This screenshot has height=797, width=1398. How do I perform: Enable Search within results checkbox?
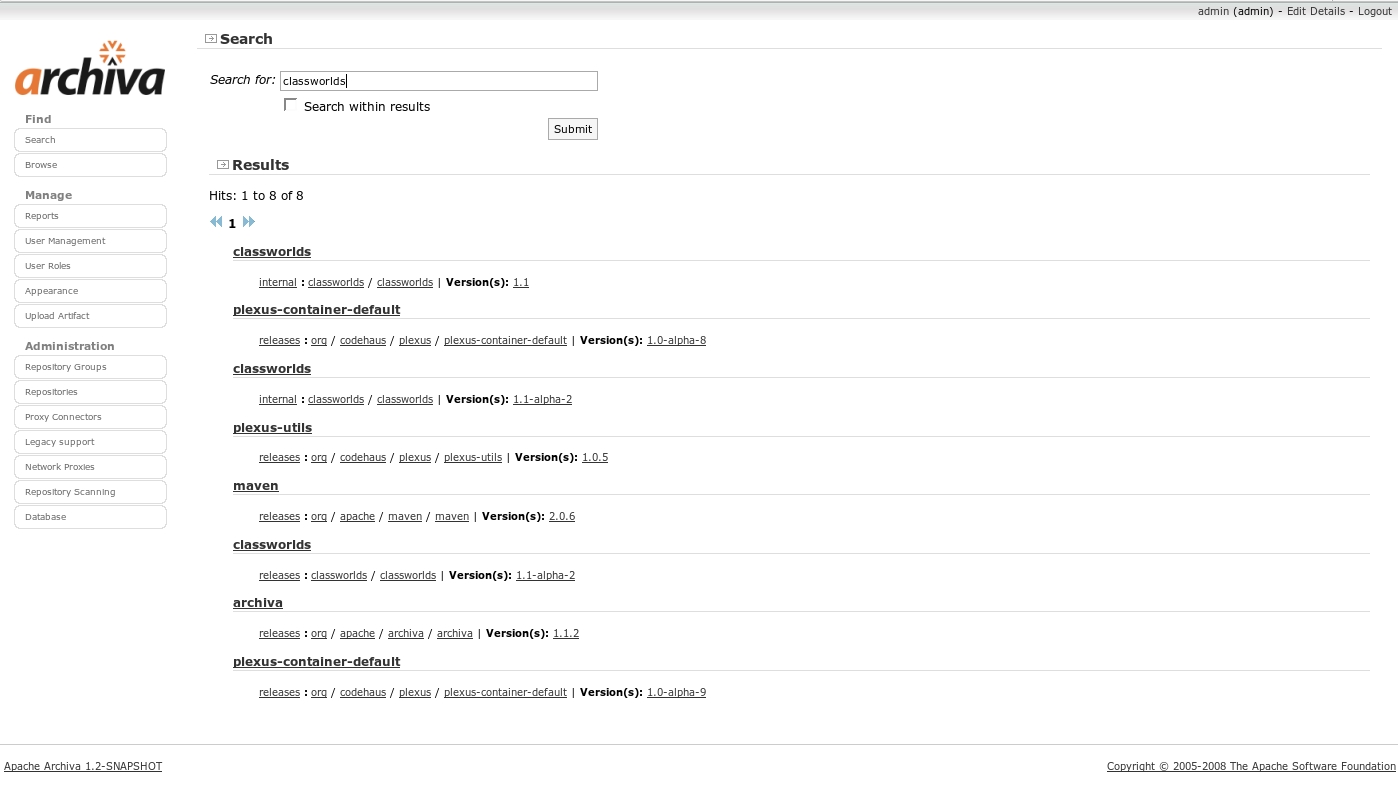point(291,105)
